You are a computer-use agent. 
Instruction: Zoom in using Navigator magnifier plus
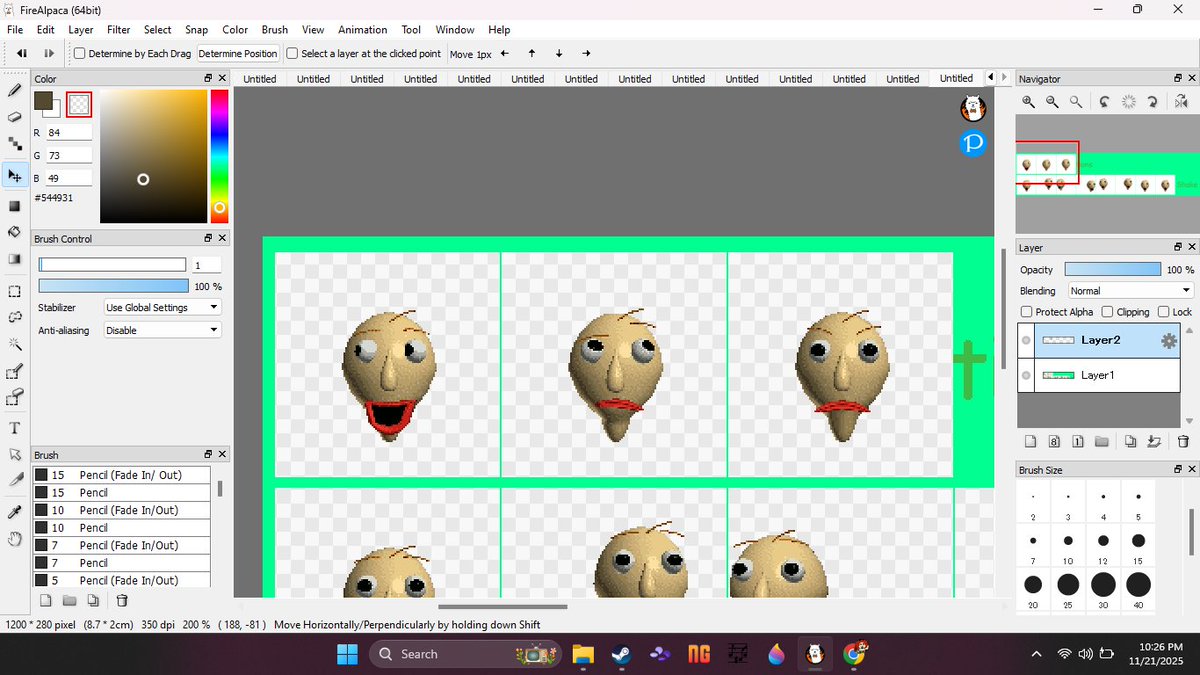(1028, 101)
